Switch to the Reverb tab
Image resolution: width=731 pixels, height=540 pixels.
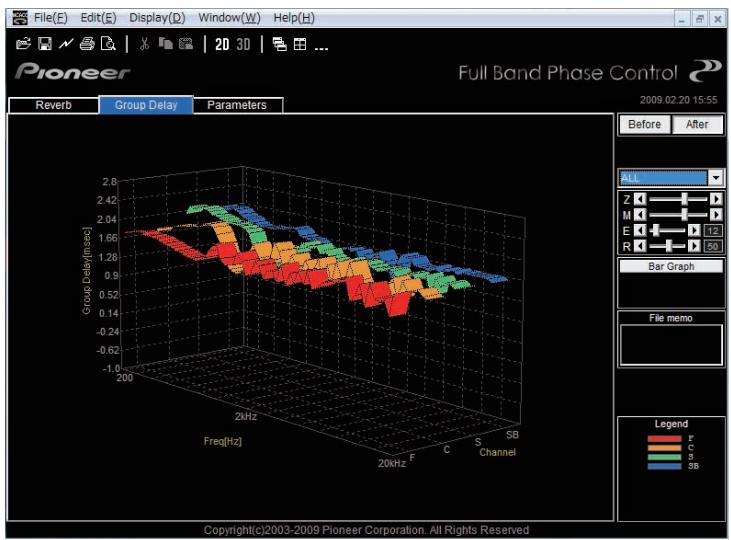point(54,105)
